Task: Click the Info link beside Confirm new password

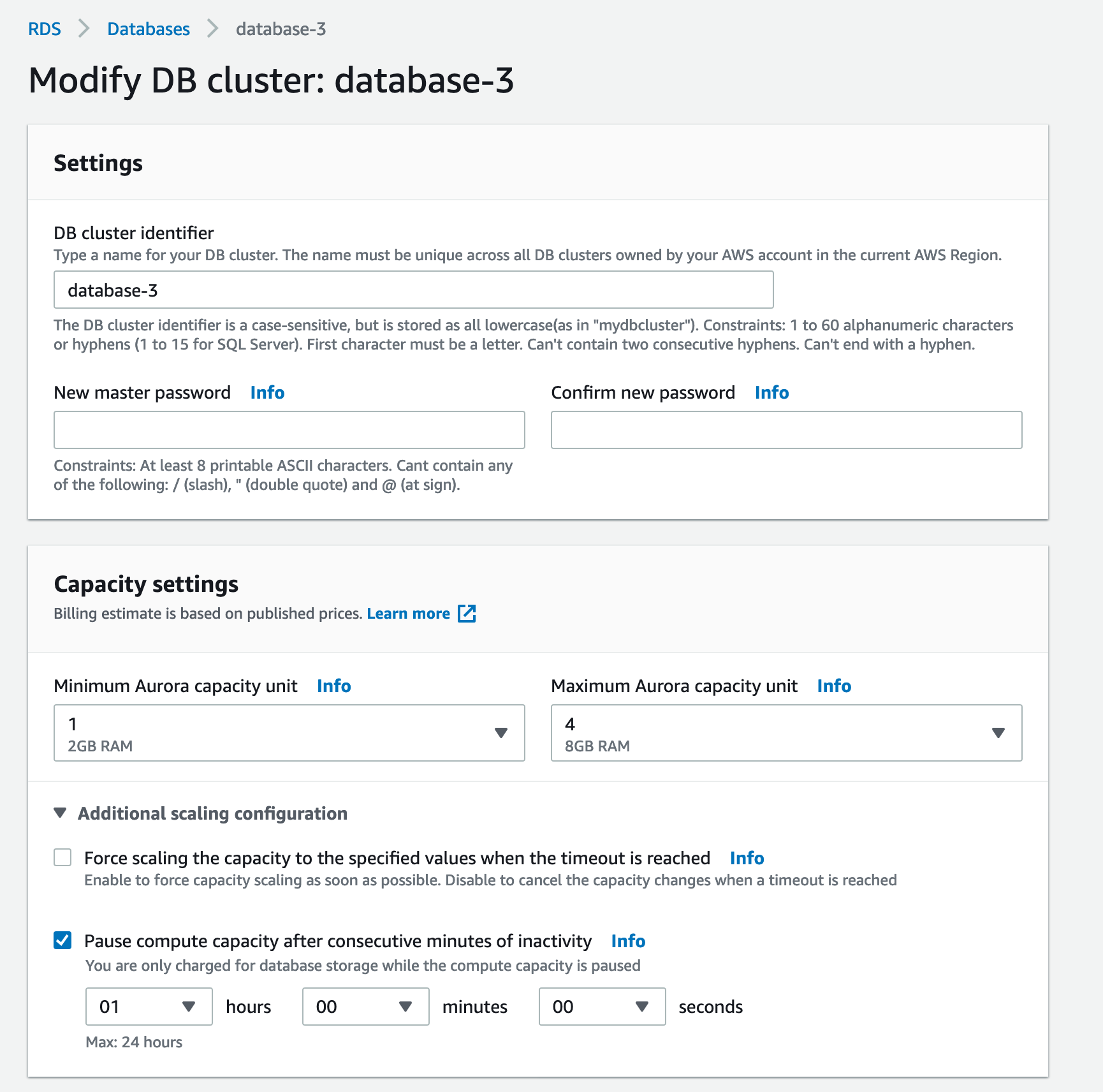Action: pyautogui.click(x=771, y=392)
